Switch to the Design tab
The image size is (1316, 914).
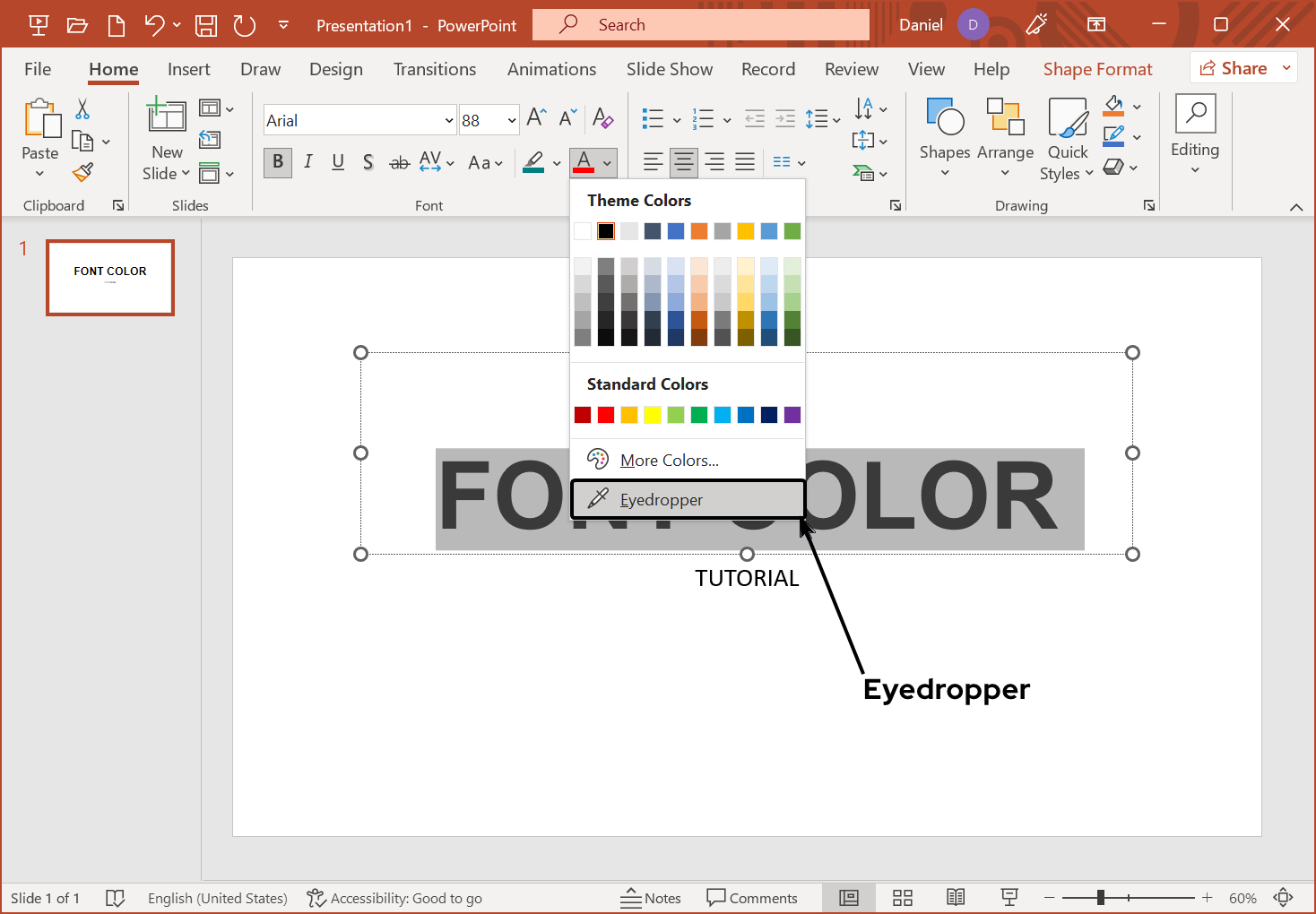(x=336, y=69)
